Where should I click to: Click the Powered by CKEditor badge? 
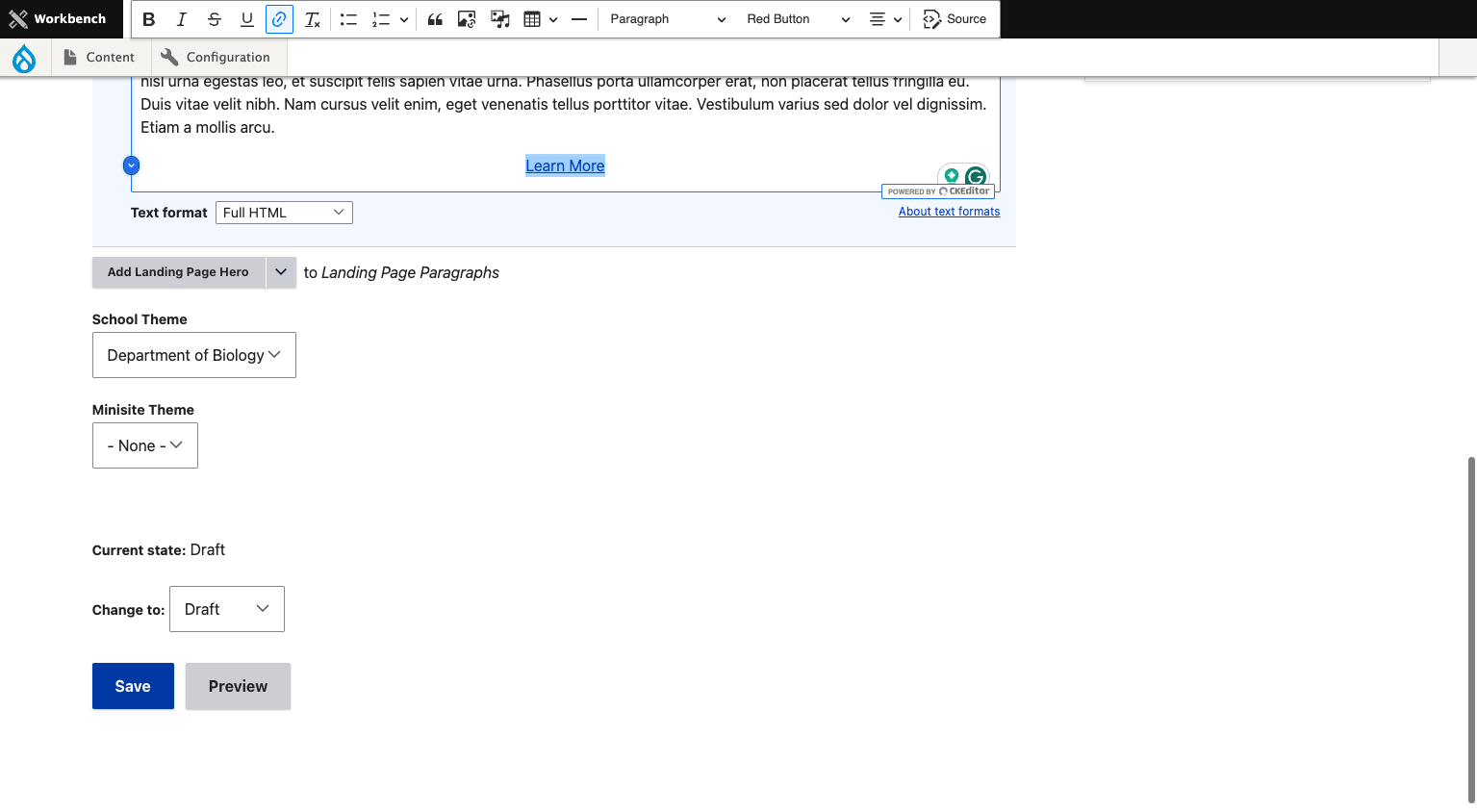point(938,191)
